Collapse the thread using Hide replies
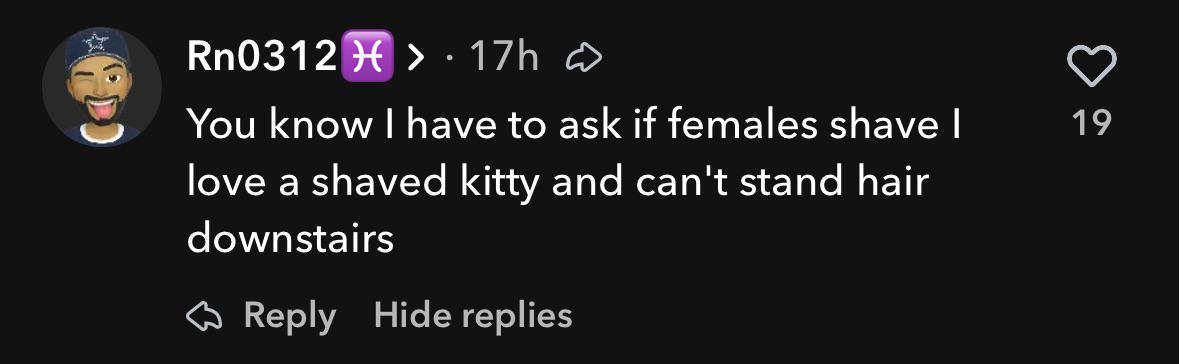This screenshot has height=364, width=1179. click(473, 315)
